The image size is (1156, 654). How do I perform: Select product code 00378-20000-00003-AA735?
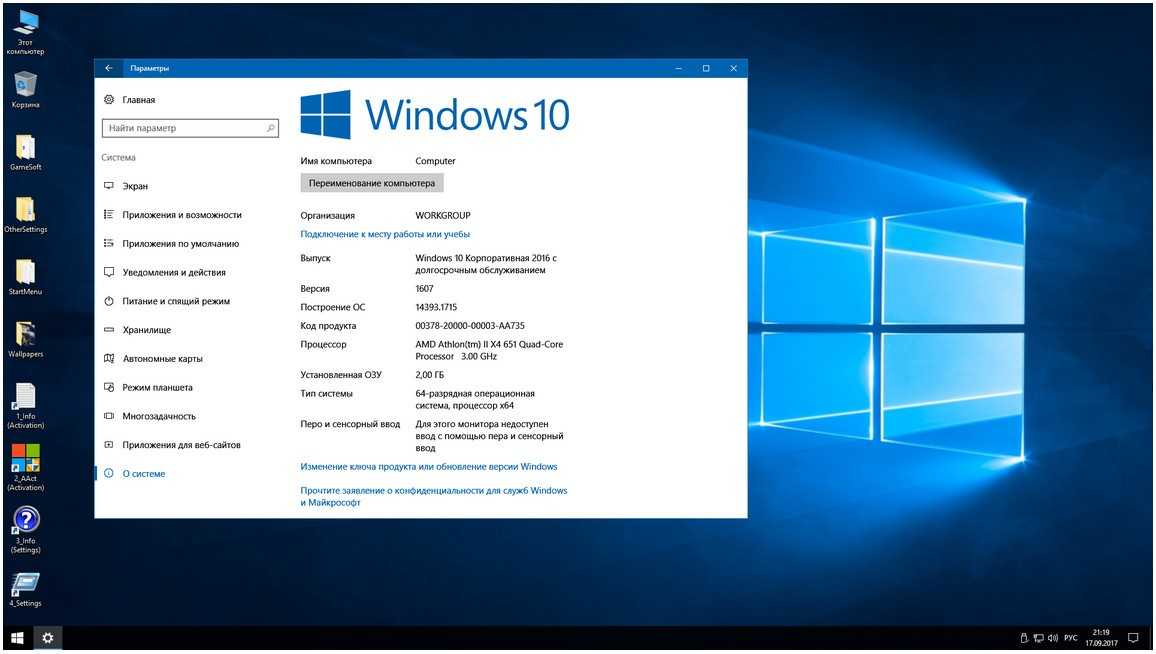(x=470, y=325)
